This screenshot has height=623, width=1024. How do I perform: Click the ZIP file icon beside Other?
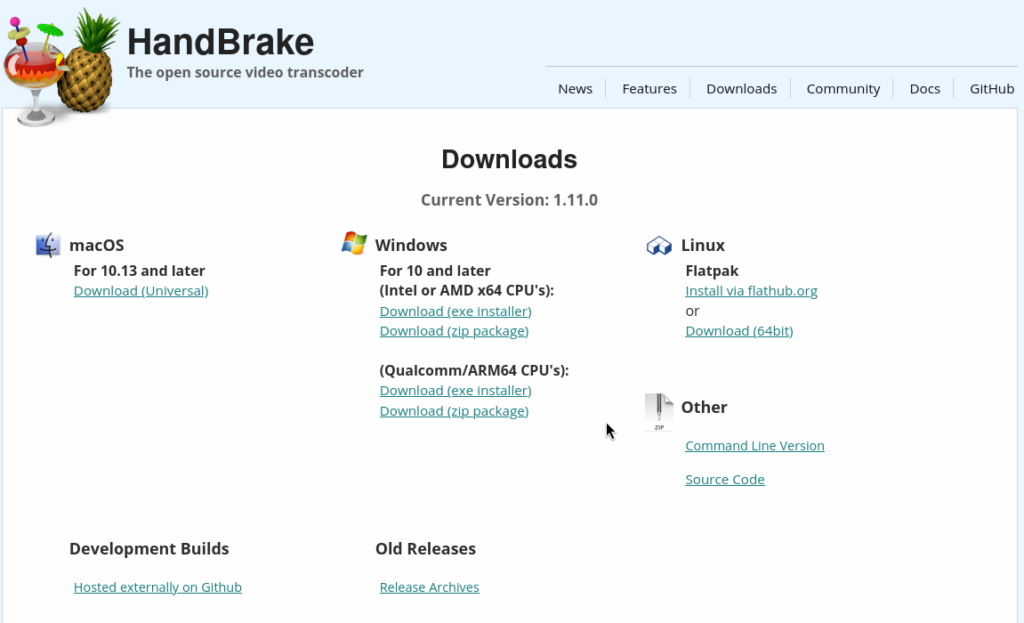click(658, 411)
